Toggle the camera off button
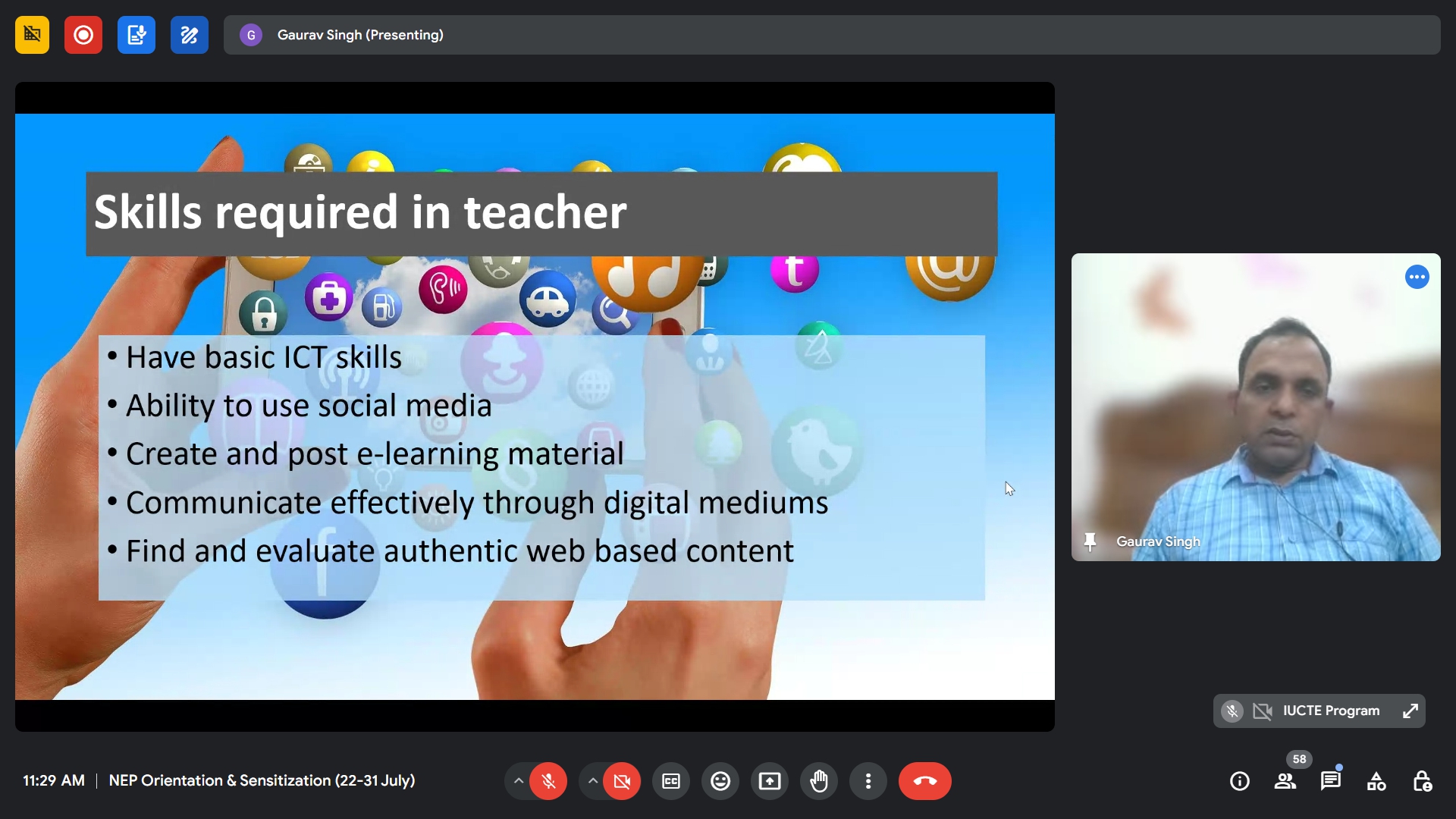1456x819 pixels. 622,781
